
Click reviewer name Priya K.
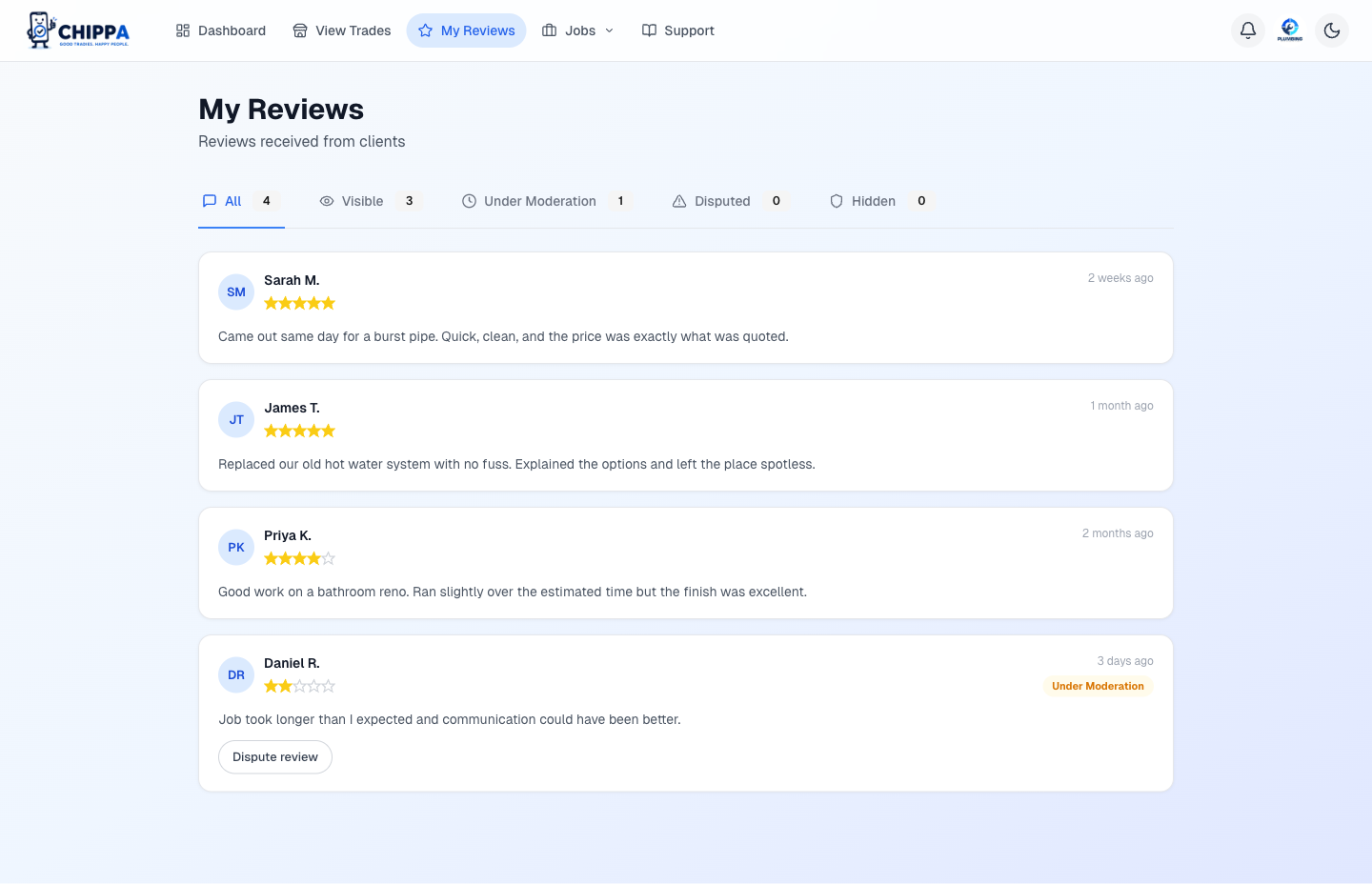(x=288, y=535)
